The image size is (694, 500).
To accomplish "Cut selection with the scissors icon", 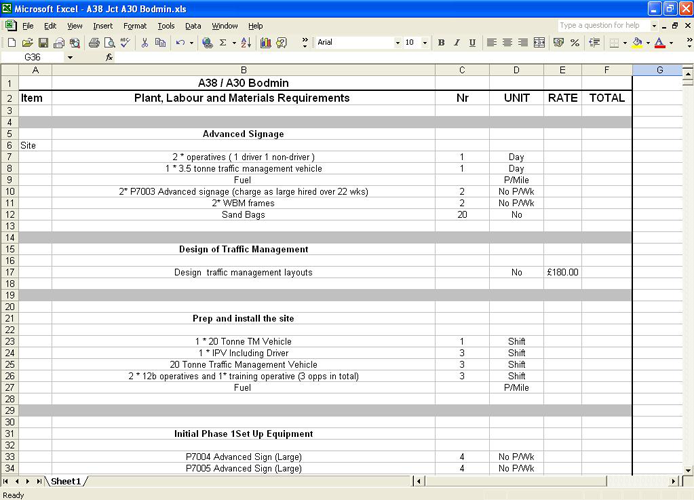I will [144, 42].
